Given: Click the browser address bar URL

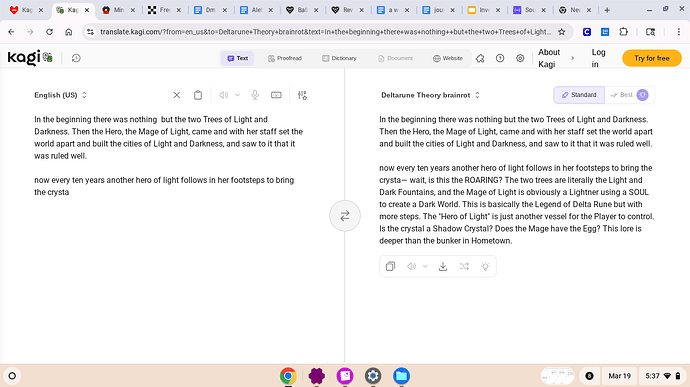Looking at the screenshot, I should click(325, 32).
